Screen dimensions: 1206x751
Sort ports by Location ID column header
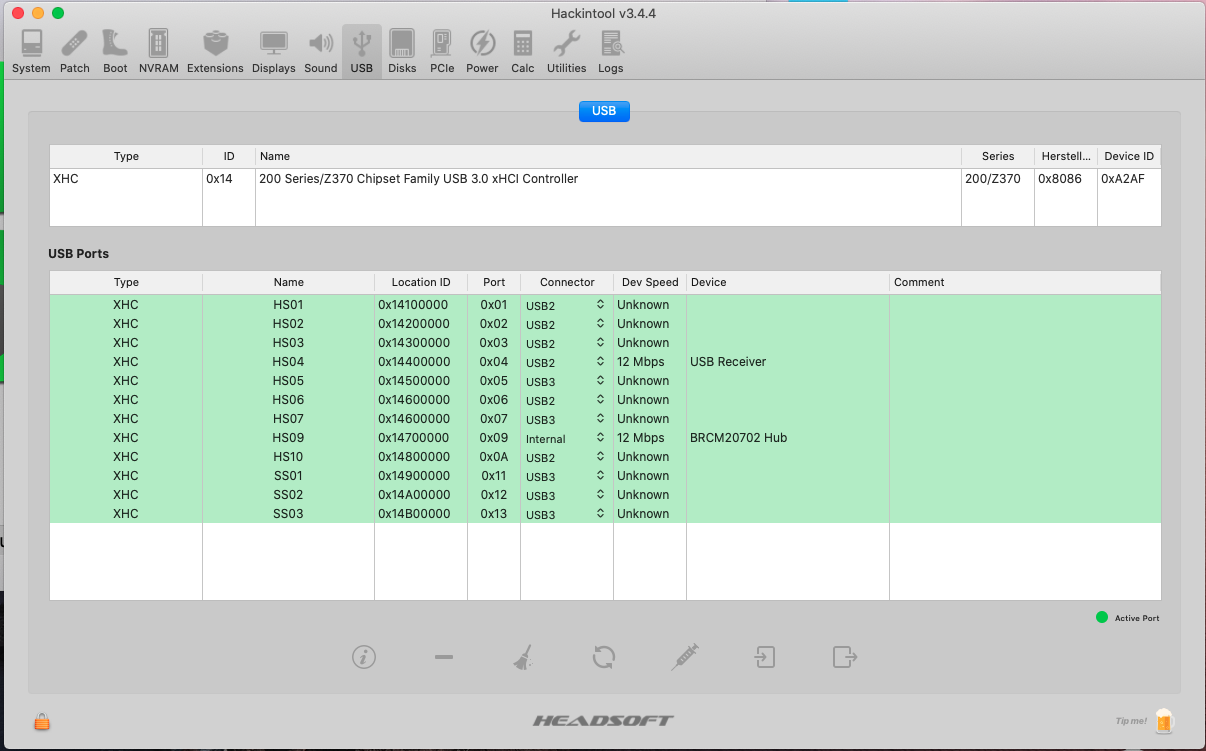tap(420, 282)
